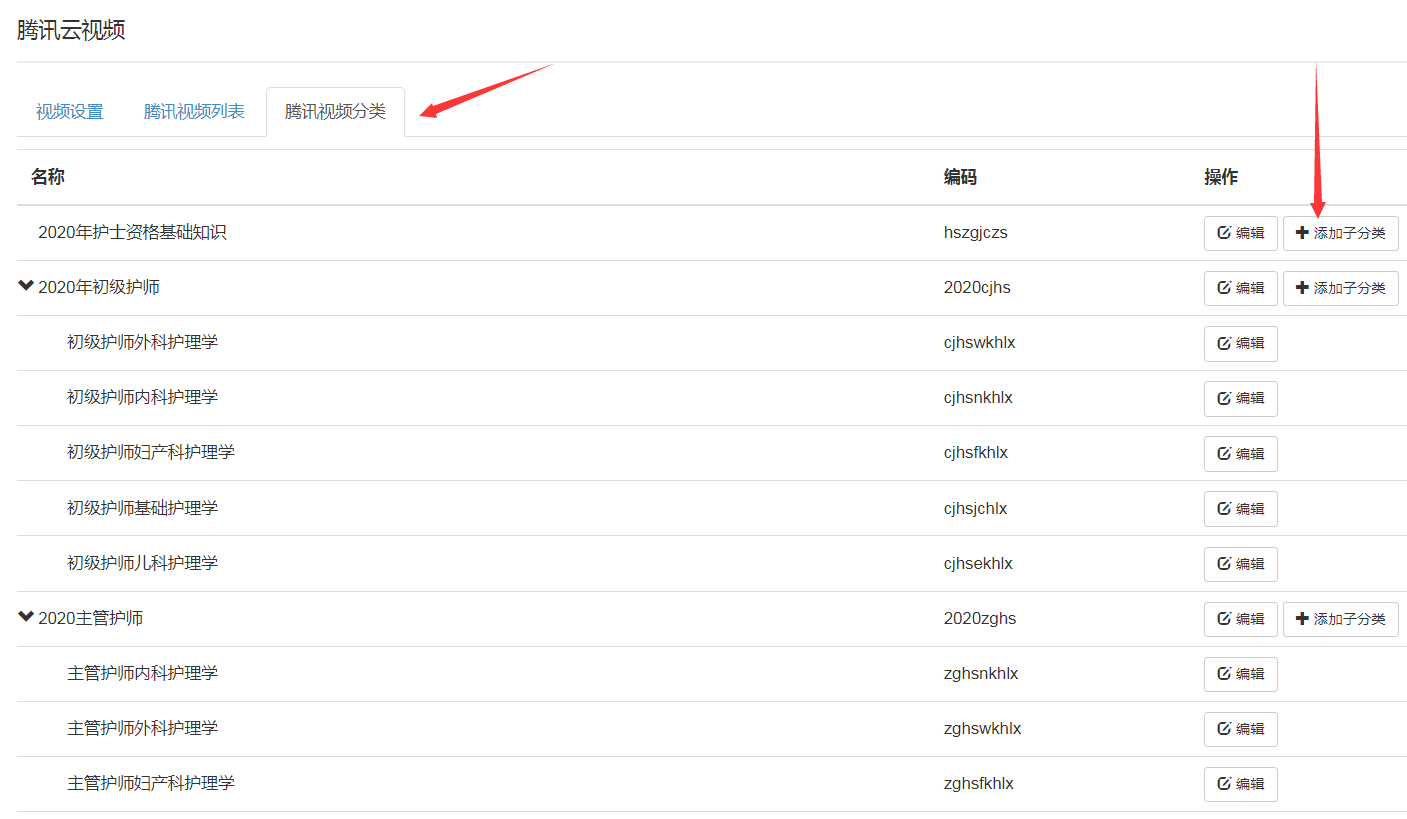1407x819 pixels.
Task: Collapse the 2020年初级护师 category chevron
Action: pos(26,287)
